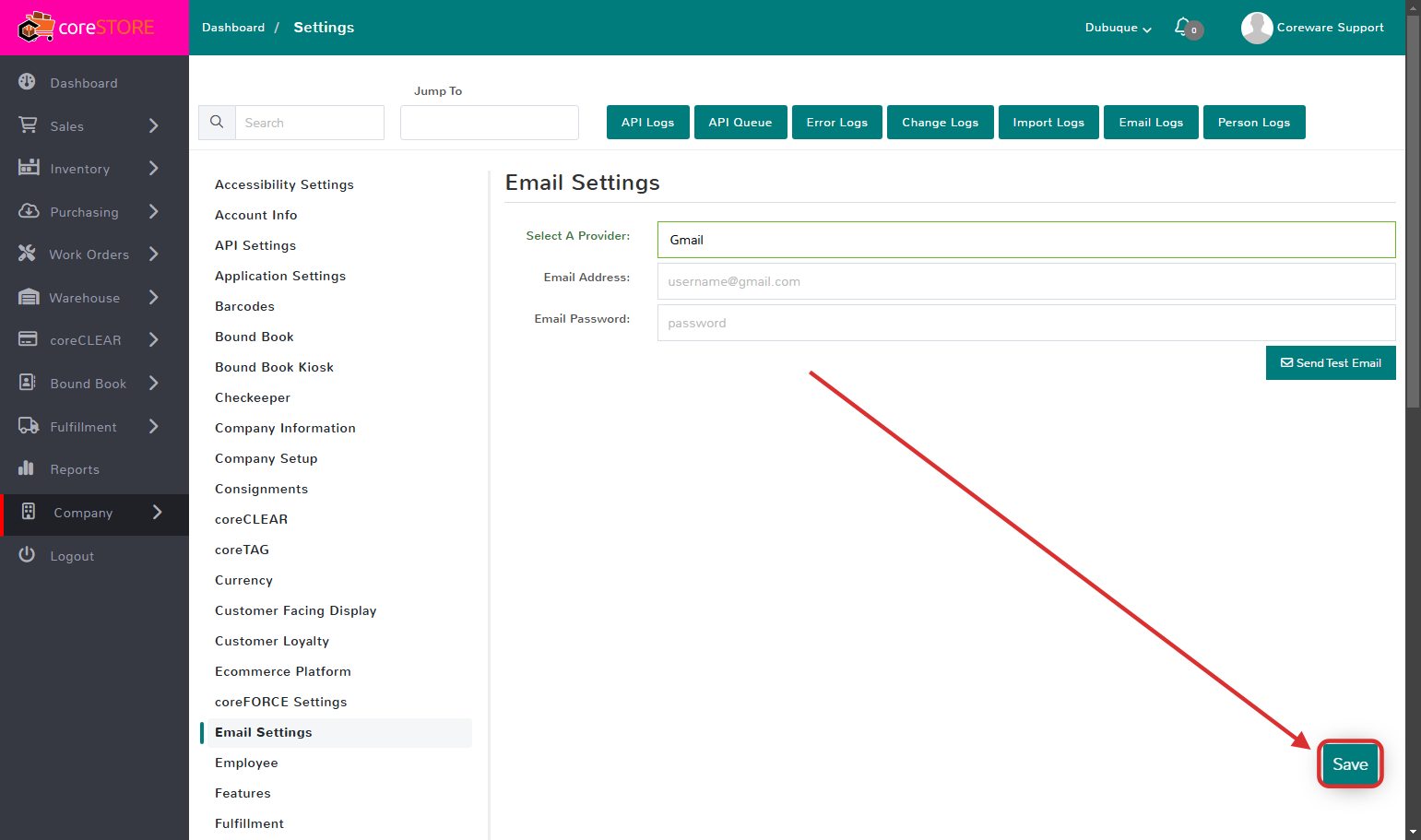Open Barcodes settings
1421x840 pixels.
(244, 306)
